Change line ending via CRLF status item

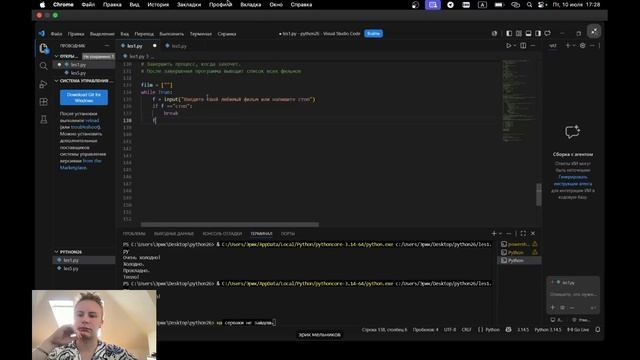pos(466,330)
